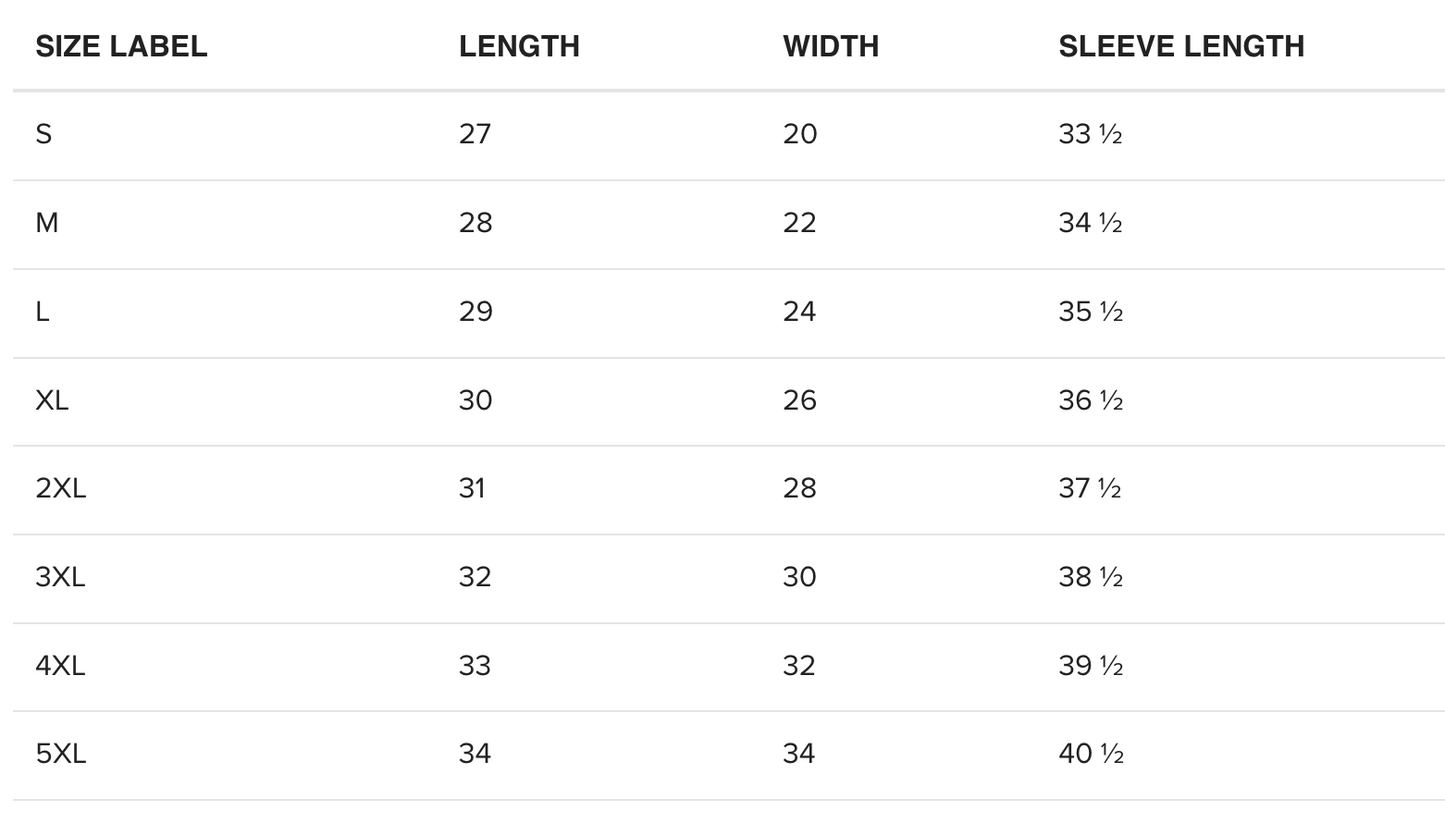The height and width of the screenshot is (823, 1445).
Task: Click width value 26 in XL row
Action: click(799, 400)
